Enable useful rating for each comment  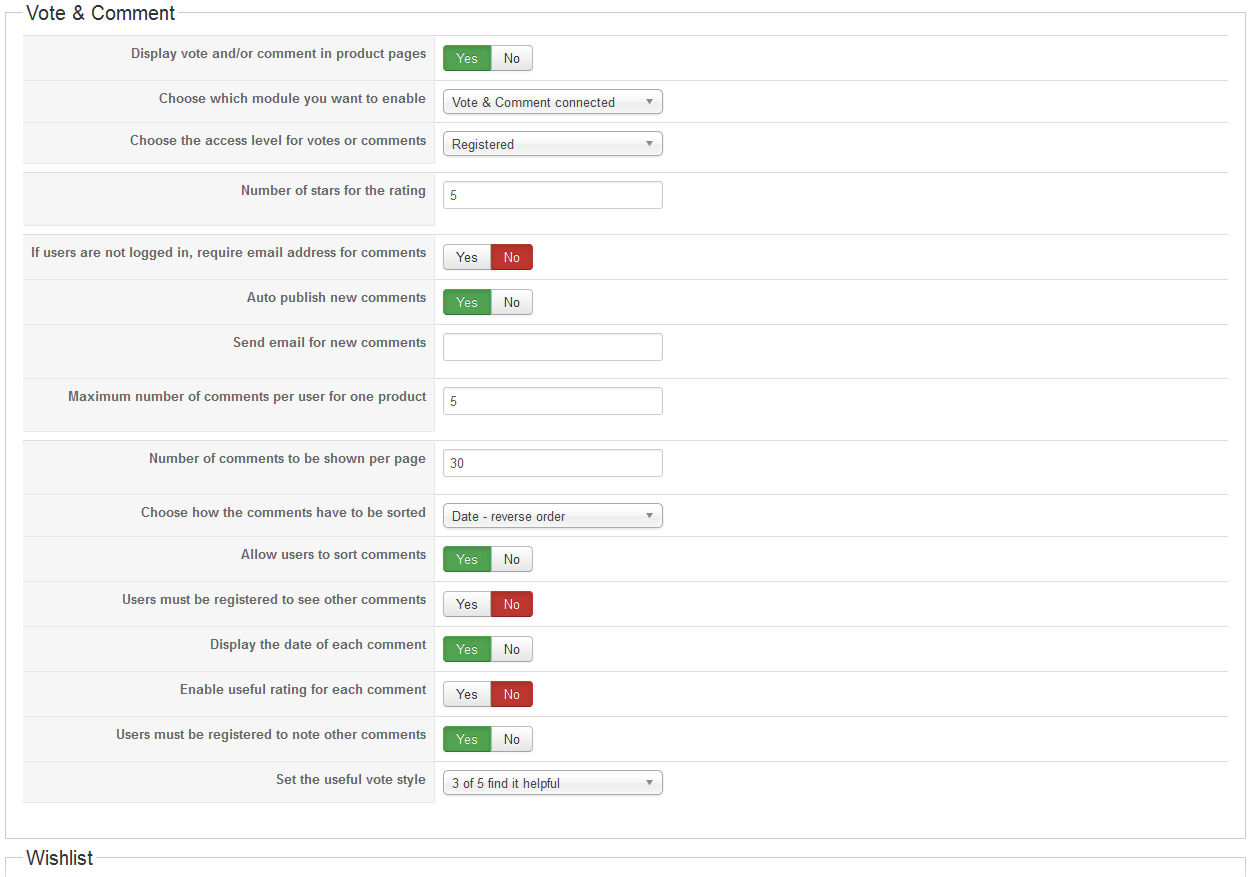tap(467, 694)
